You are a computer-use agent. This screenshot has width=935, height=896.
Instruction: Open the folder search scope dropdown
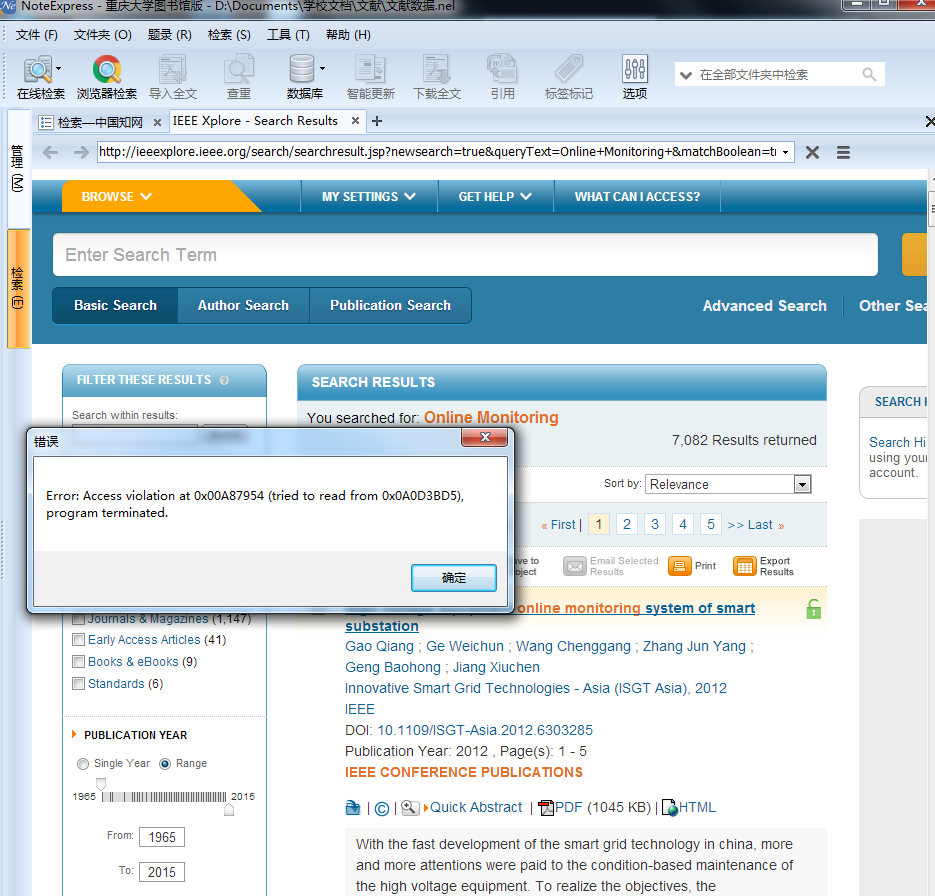tap(686, 75)
